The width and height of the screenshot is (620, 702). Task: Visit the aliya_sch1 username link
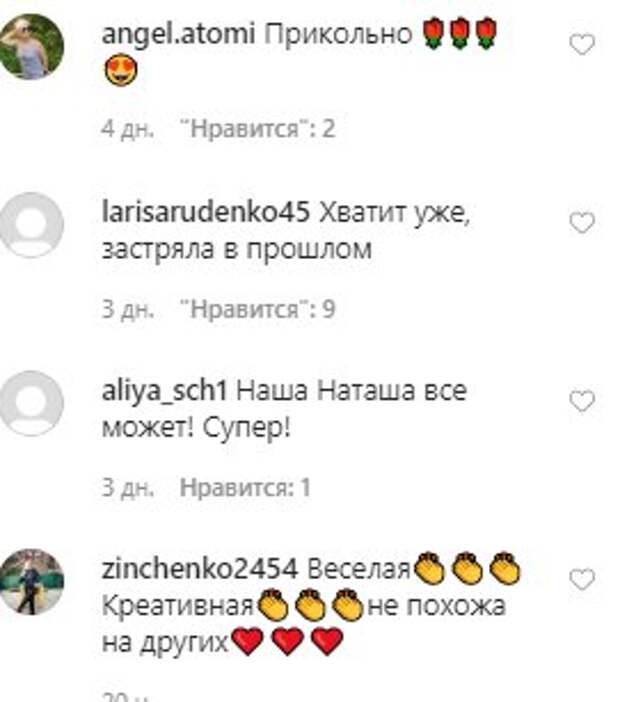(x=164, y=391)
